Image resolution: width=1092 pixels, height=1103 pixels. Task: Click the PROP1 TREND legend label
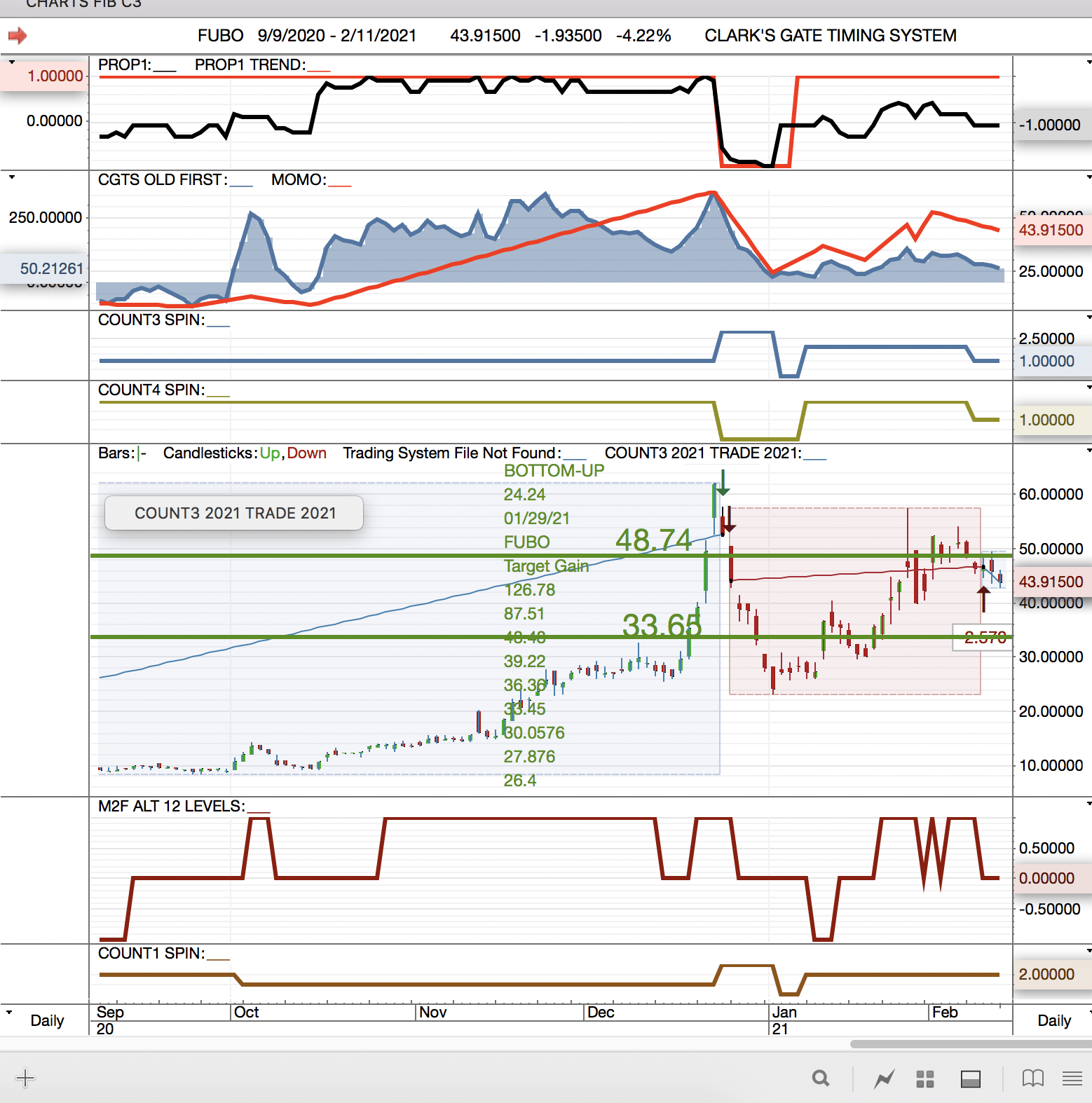pos(250,64)
